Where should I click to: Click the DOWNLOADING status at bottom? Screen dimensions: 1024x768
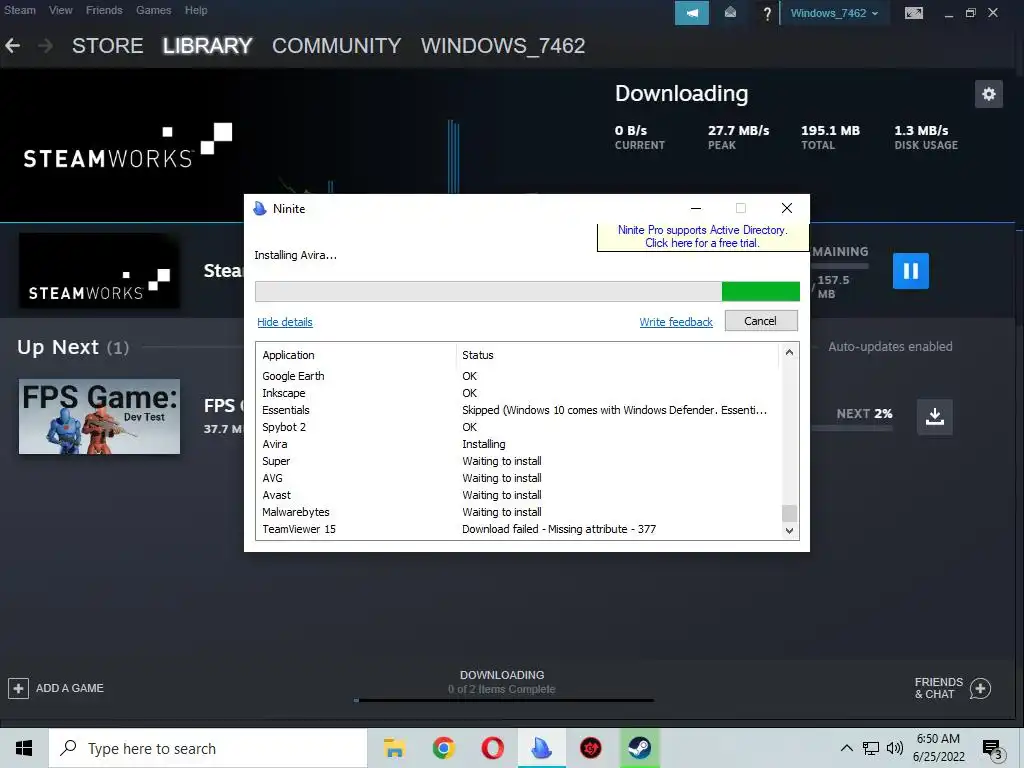point(502,675)
